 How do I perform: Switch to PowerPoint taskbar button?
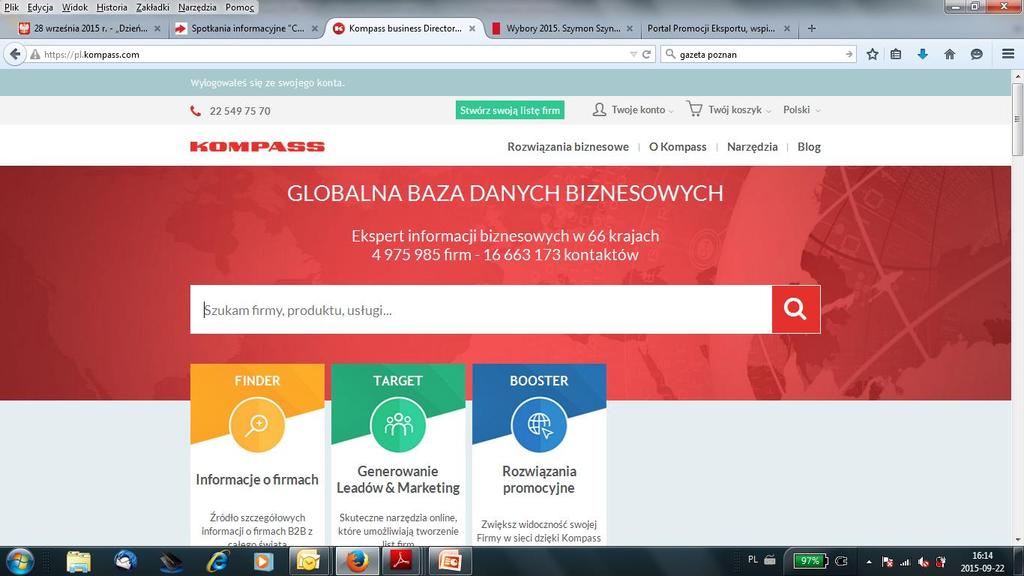(x=449, y=562)
